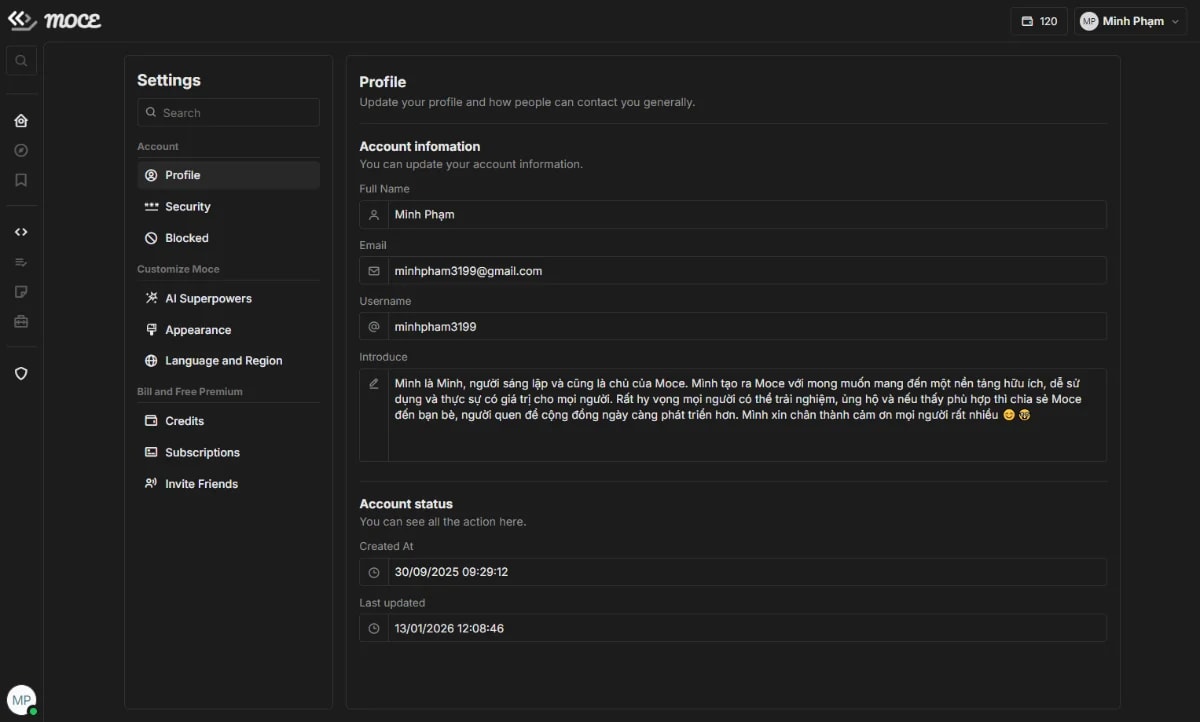Open the 120 credits balance button
The image size is (1200, 722).
pyautogui.click(x=1039, y=21)
